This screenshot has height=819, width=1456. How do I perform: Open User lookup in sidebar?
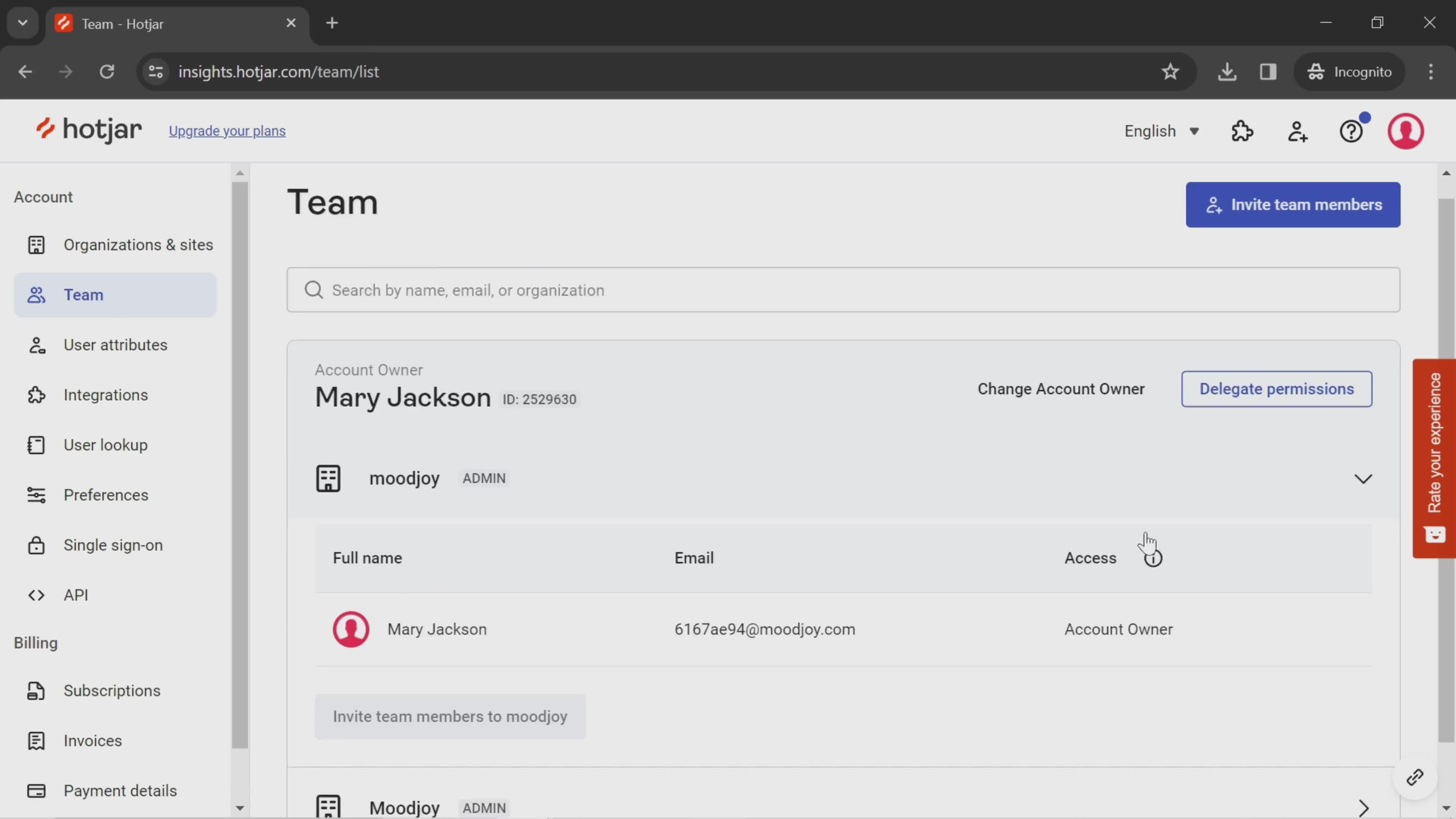[x=115, y=445]
